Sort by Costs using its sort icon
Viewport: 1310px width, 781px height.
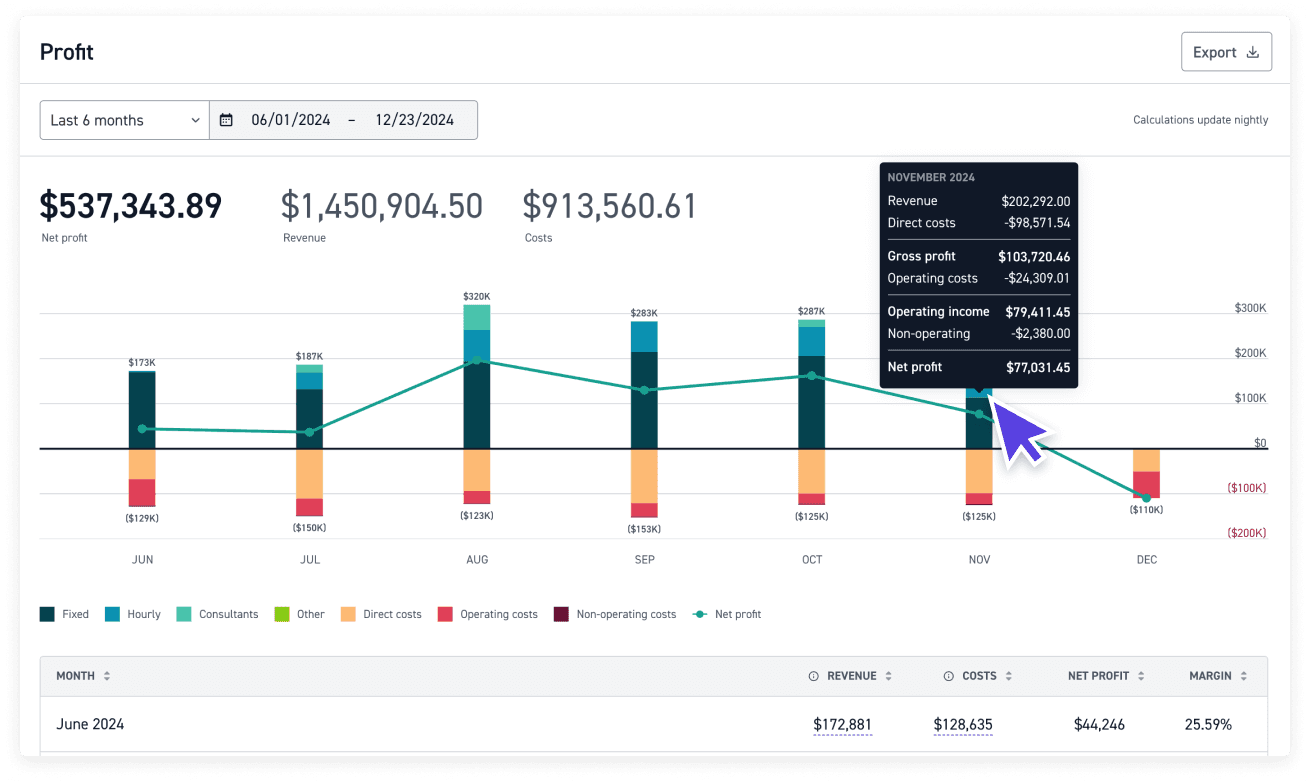point(1007,675)
